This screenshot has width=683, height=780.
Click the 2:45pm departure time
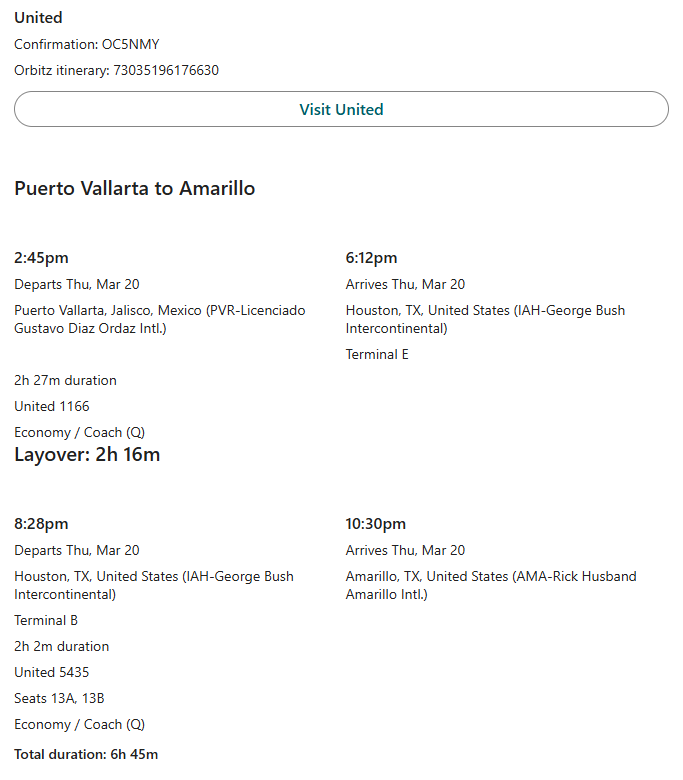point(41,258)
